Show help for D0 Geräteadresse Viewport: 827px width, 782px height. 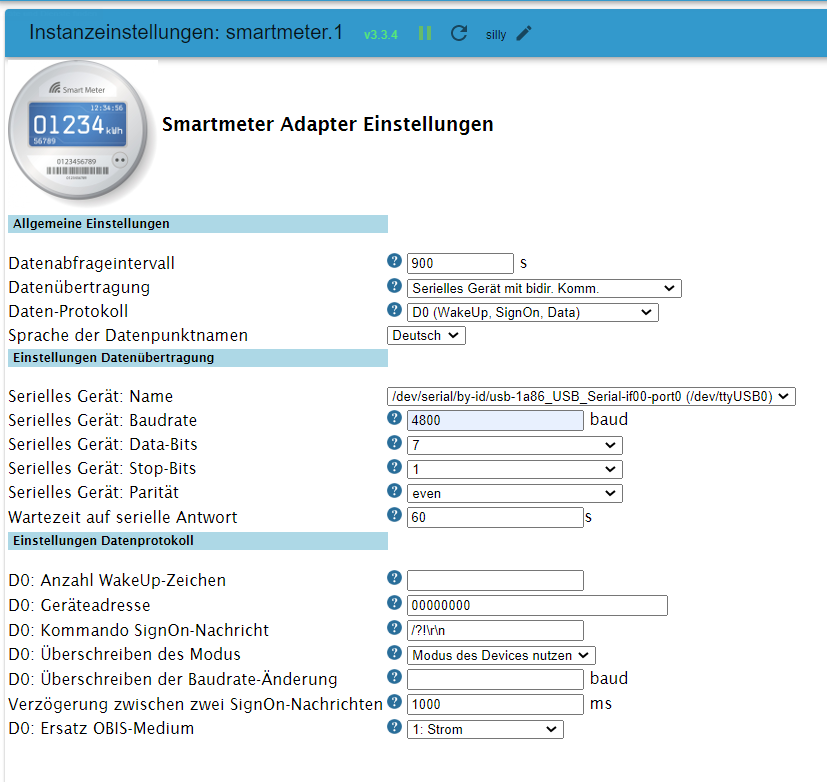[x=394, y=602]
